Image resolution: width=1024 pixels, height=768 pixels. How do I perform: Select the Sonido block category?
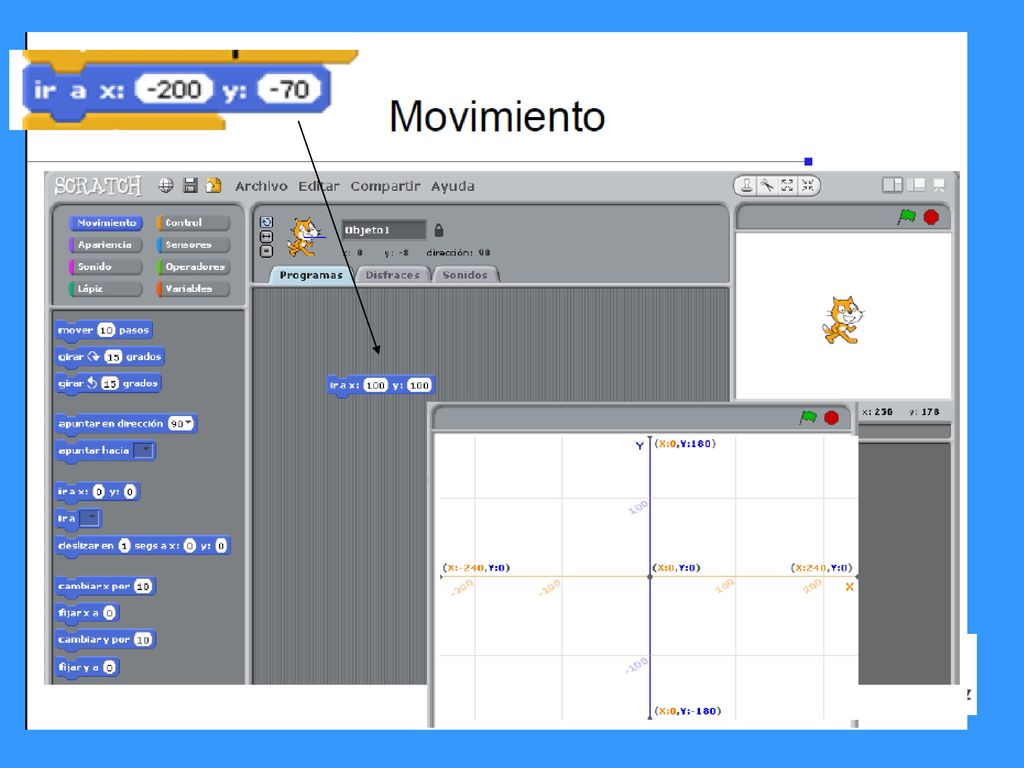104,266
